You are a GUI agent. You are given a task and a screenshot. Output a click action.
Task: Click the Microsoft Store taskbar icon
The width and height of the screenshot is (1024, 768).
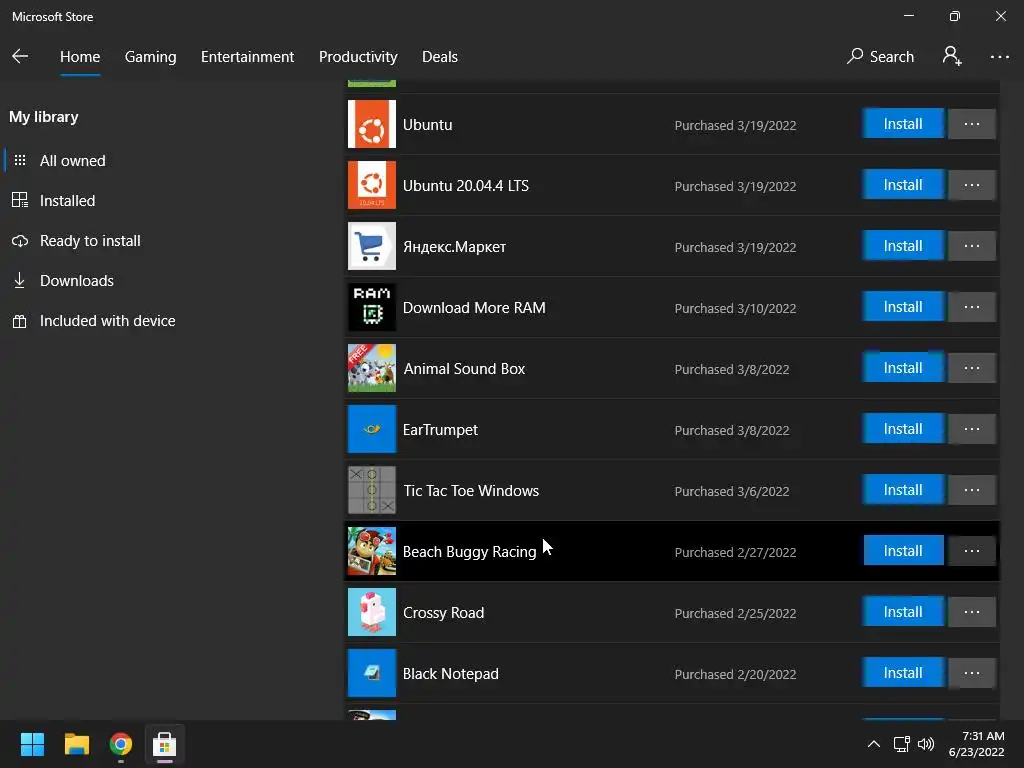[x=165, y=744]
